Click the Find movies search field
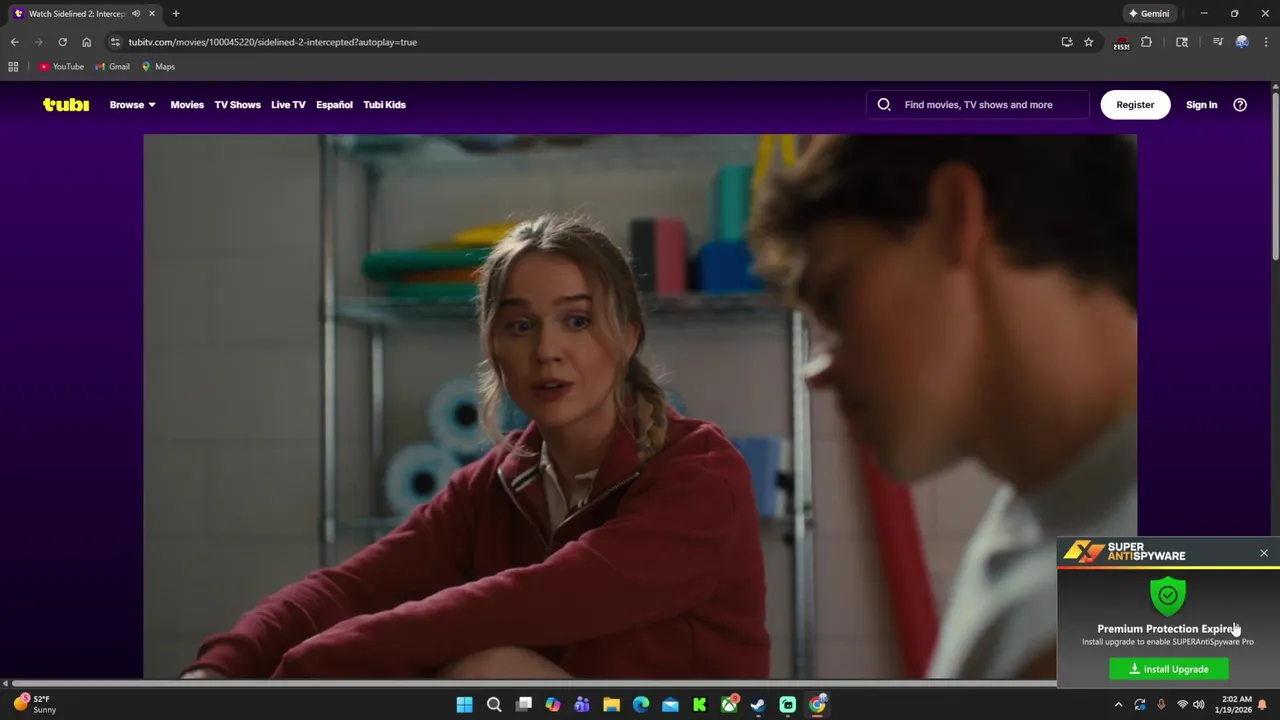The height and width of the screenshot is (720, 1280). (978, 104)
